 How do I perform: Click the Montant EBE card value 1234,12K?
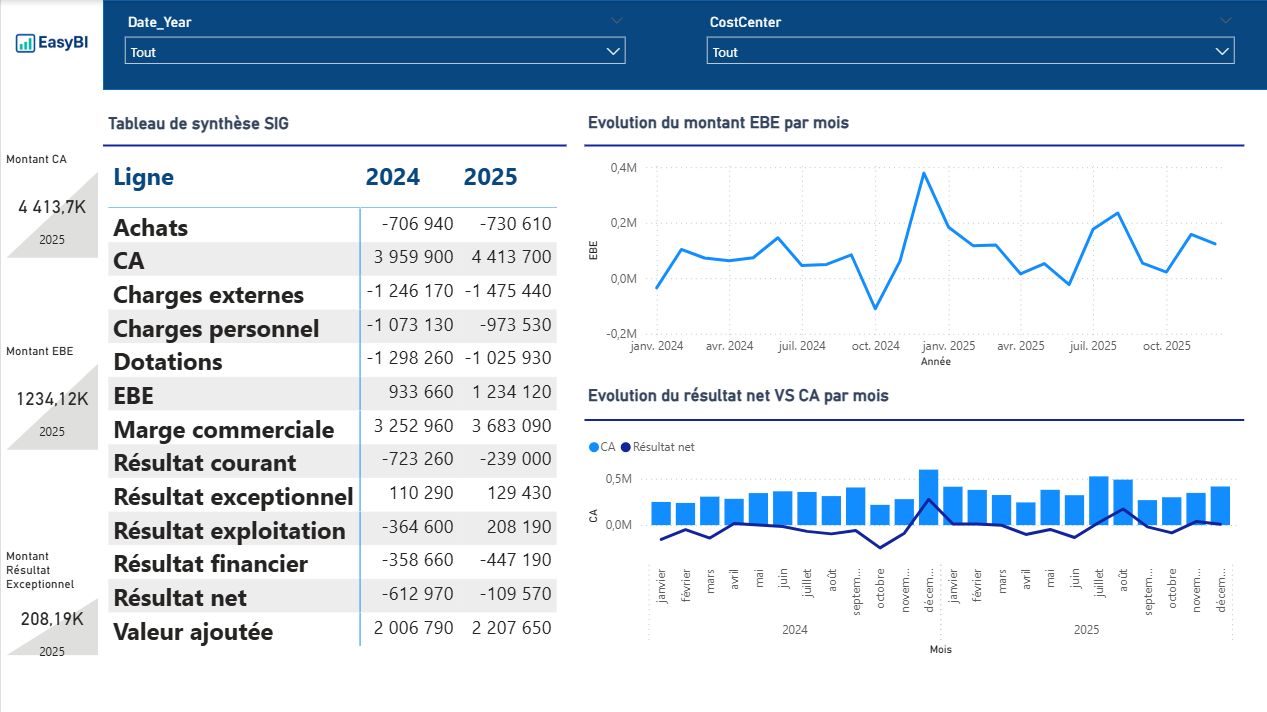tap(52, 399)
